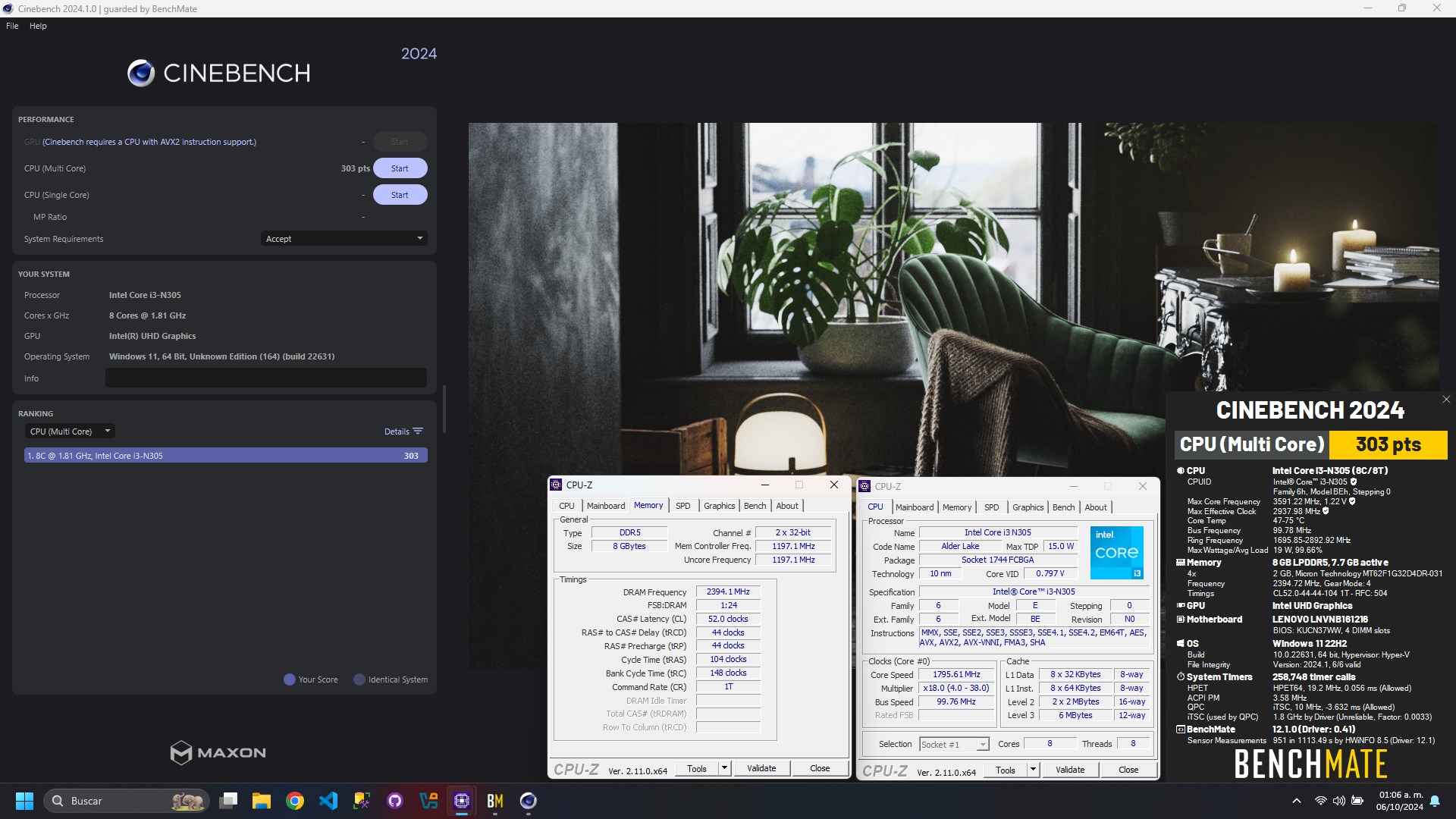This screenshot has height=819, width=1456.
Task: Show hidden system tray icons
Action: point(1297,801)
